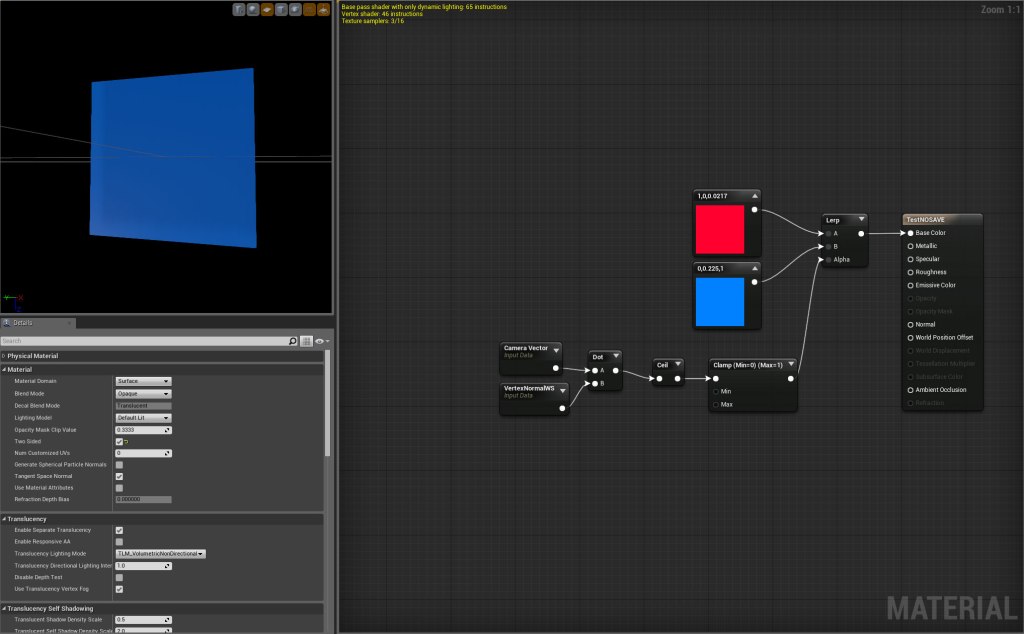Select the sphere preview shape icon
This screenshot has width=1024, height=634.
click(254, 9)
